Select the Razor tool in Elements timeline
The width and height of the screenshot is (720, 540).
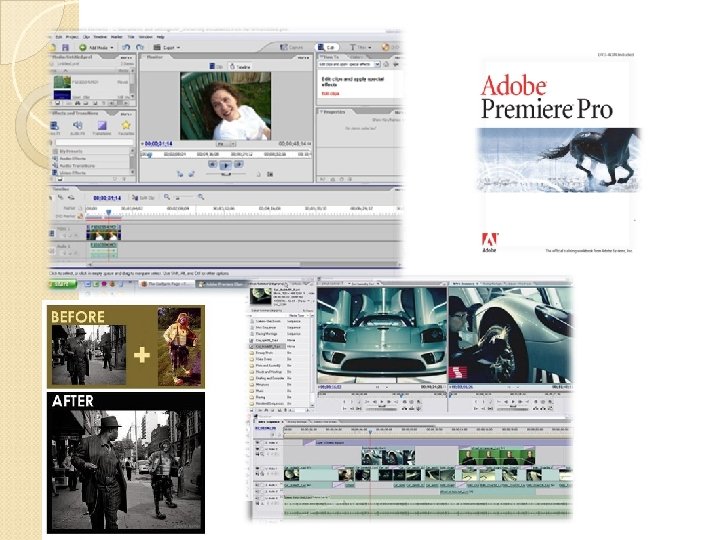61,197
